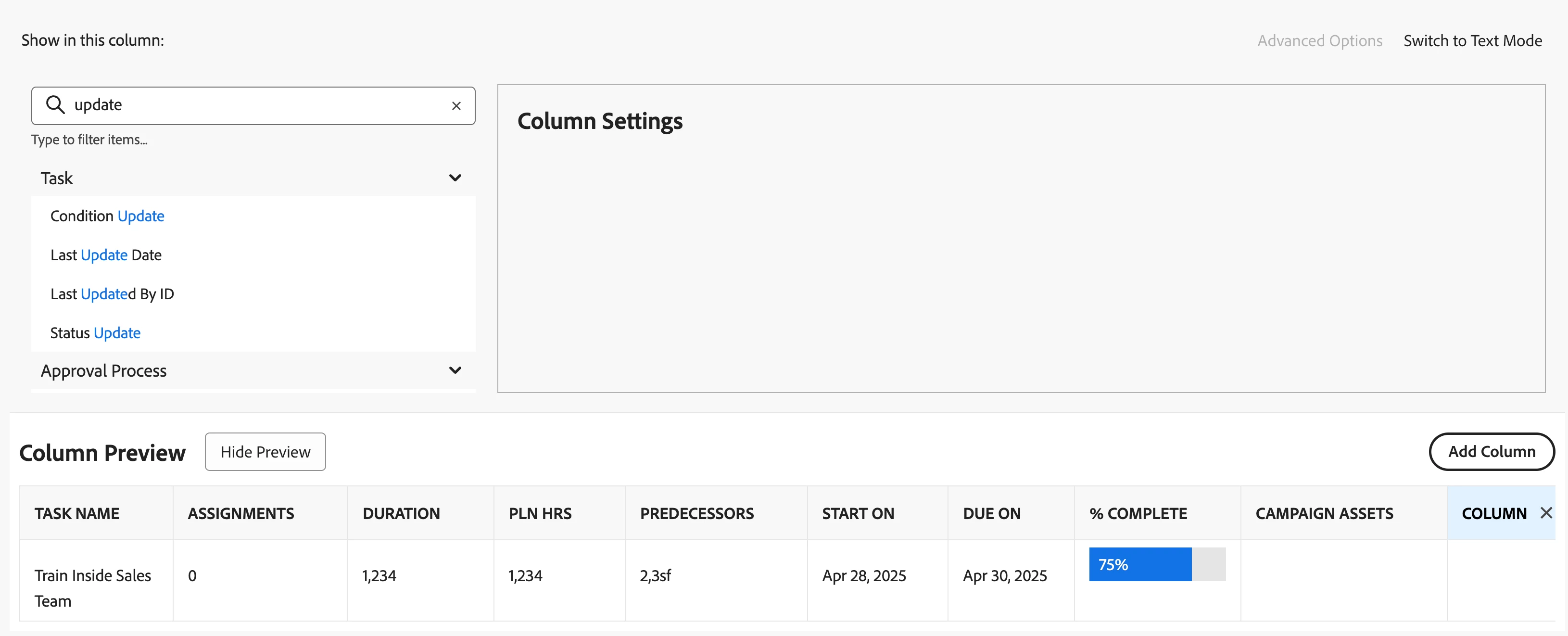The height and width of the screenshot is (636, 1568).
Task: Click the CAMPAIGN ASSETS column header
Action: 1324,513
